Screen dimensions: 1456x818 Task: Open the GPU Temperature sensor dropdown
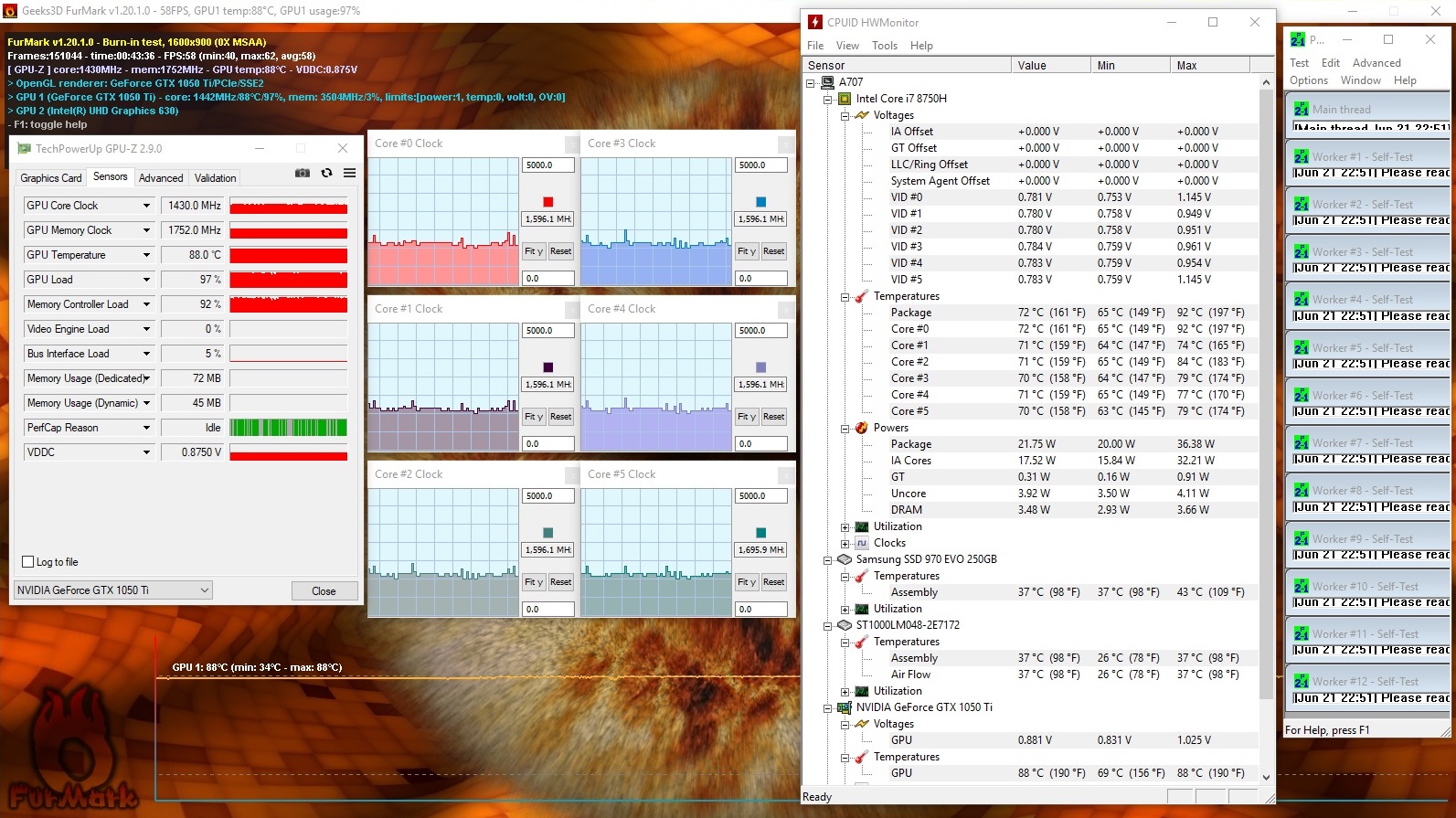click(146, 255)
